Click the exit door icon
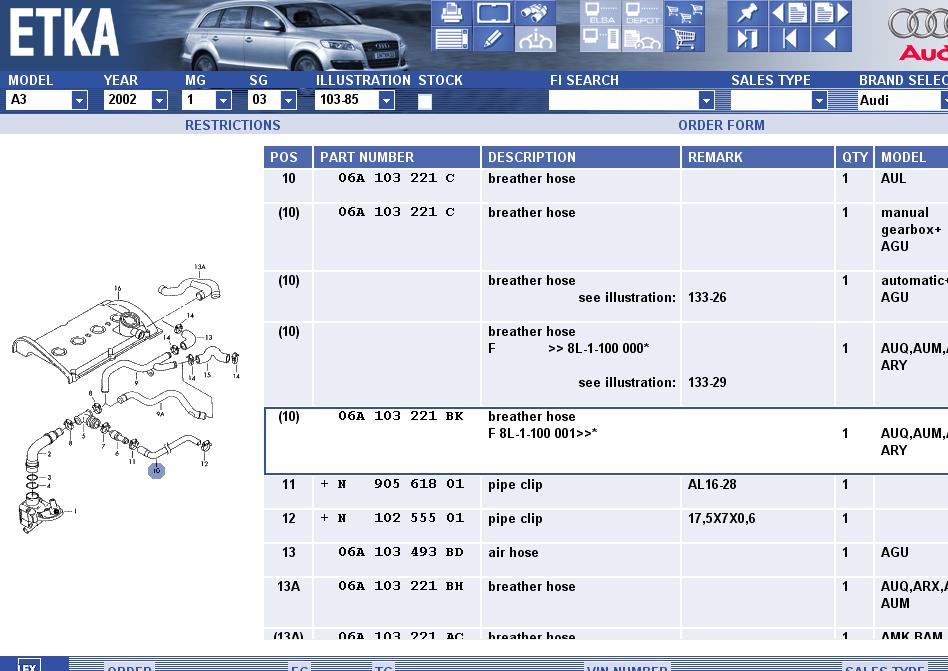 coord(747,39)
